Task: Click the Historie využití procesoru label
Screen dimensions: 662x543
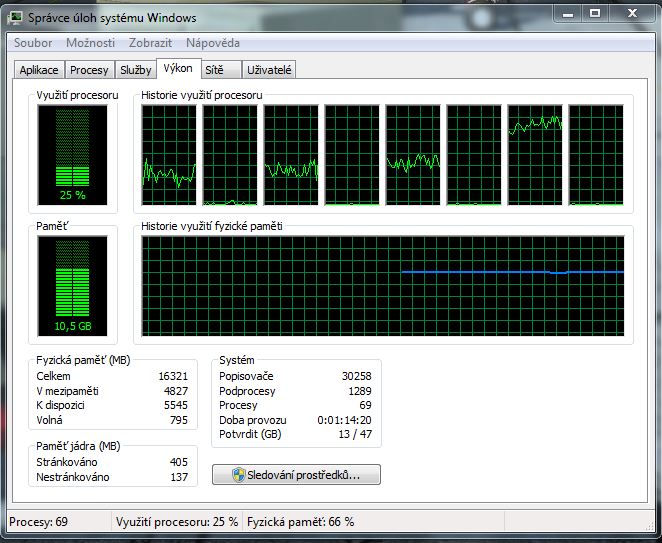Action: coord(202,95)
